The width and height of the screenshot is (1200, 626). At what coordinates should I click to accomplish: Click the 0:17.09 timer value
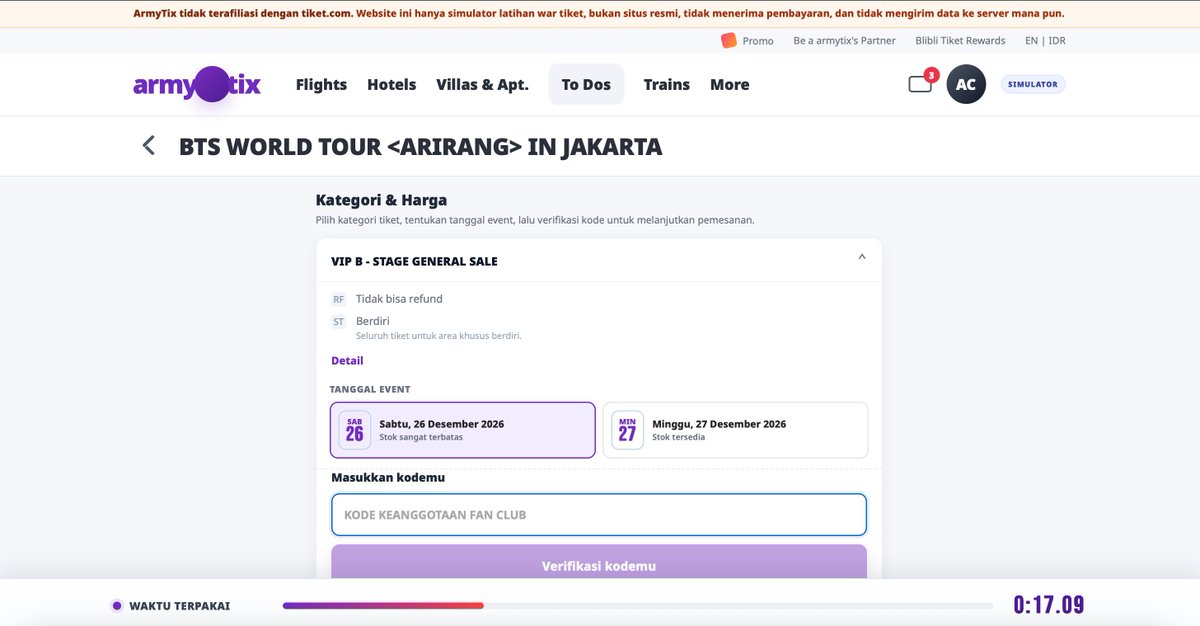[x=1048, y=605]
